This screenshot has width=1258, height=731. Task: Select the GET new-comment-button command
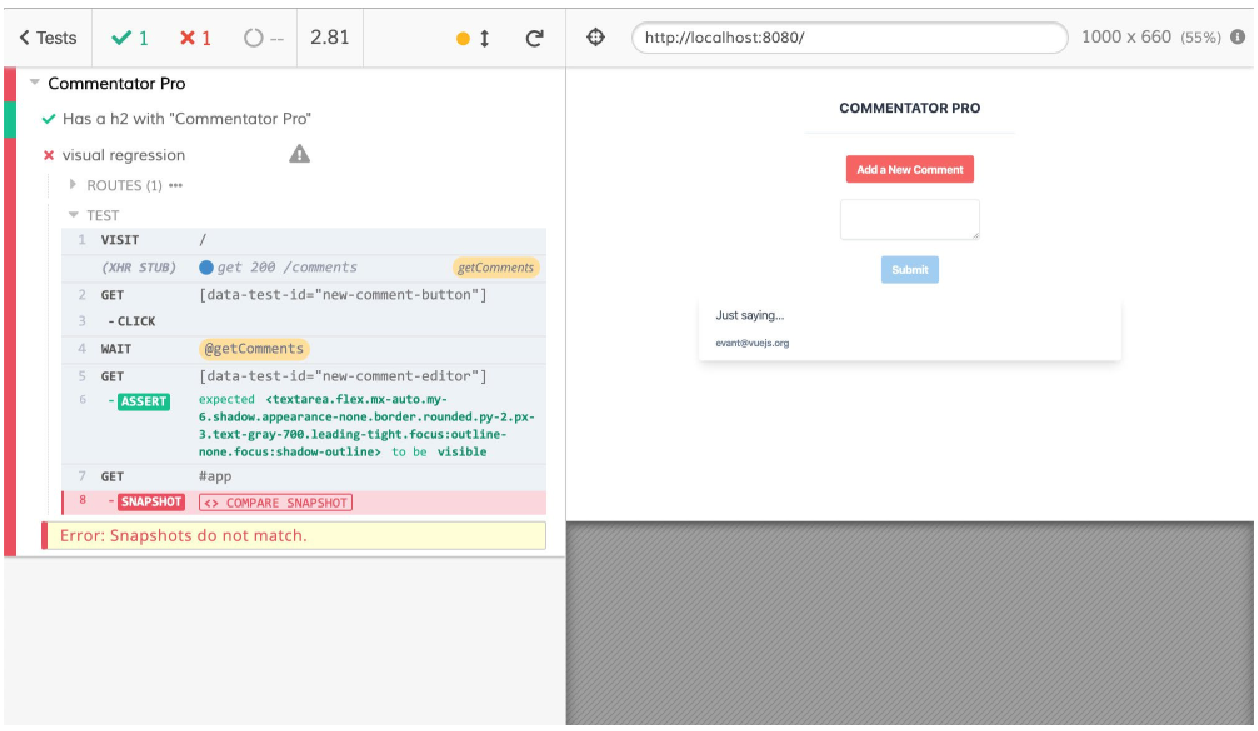303,295
